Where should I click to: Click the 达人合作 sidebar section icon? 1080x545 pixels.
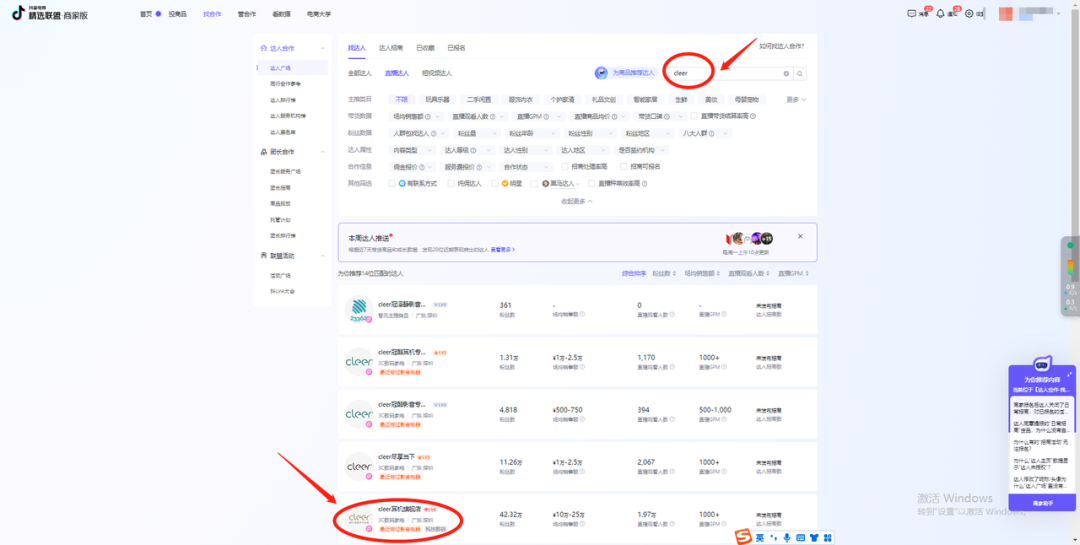click(263, 48)
